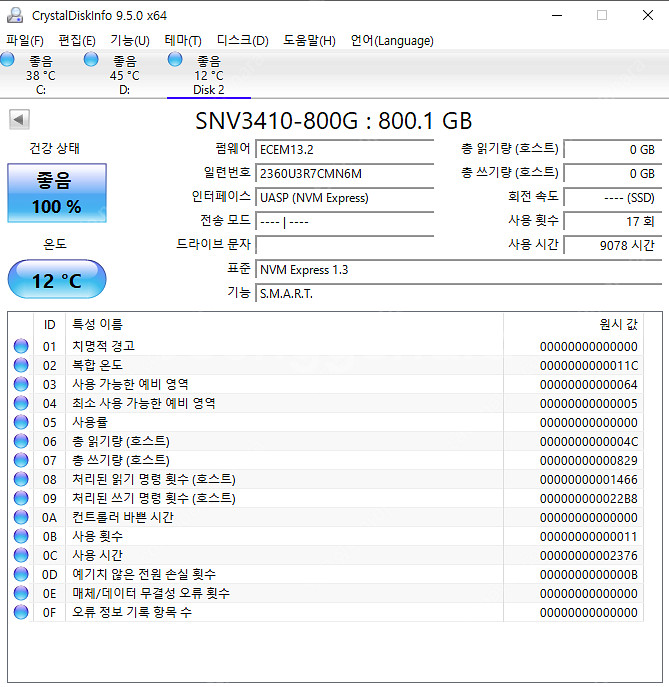This screenshot has height=687, width=669.
Task: Click raw value 00000000022B8 of 쓰기 명령 횟수
Action: [x=589, y=499]
